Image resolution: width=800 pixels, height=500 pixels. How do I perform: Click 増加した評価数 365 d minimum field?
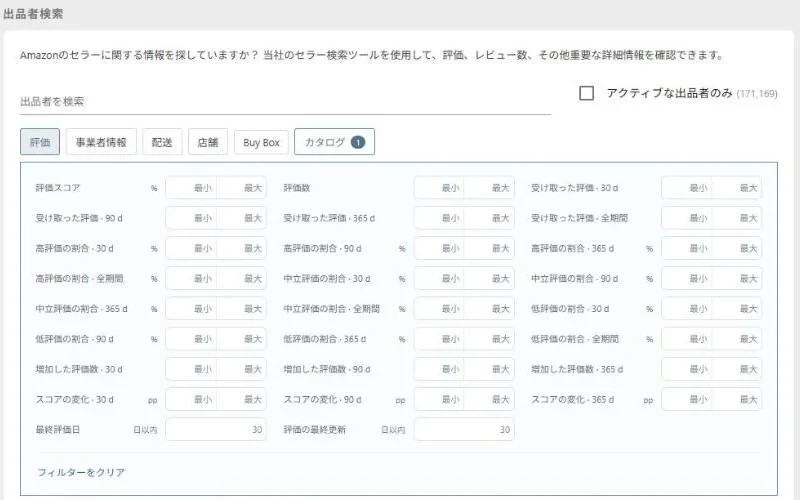[687, 369]
